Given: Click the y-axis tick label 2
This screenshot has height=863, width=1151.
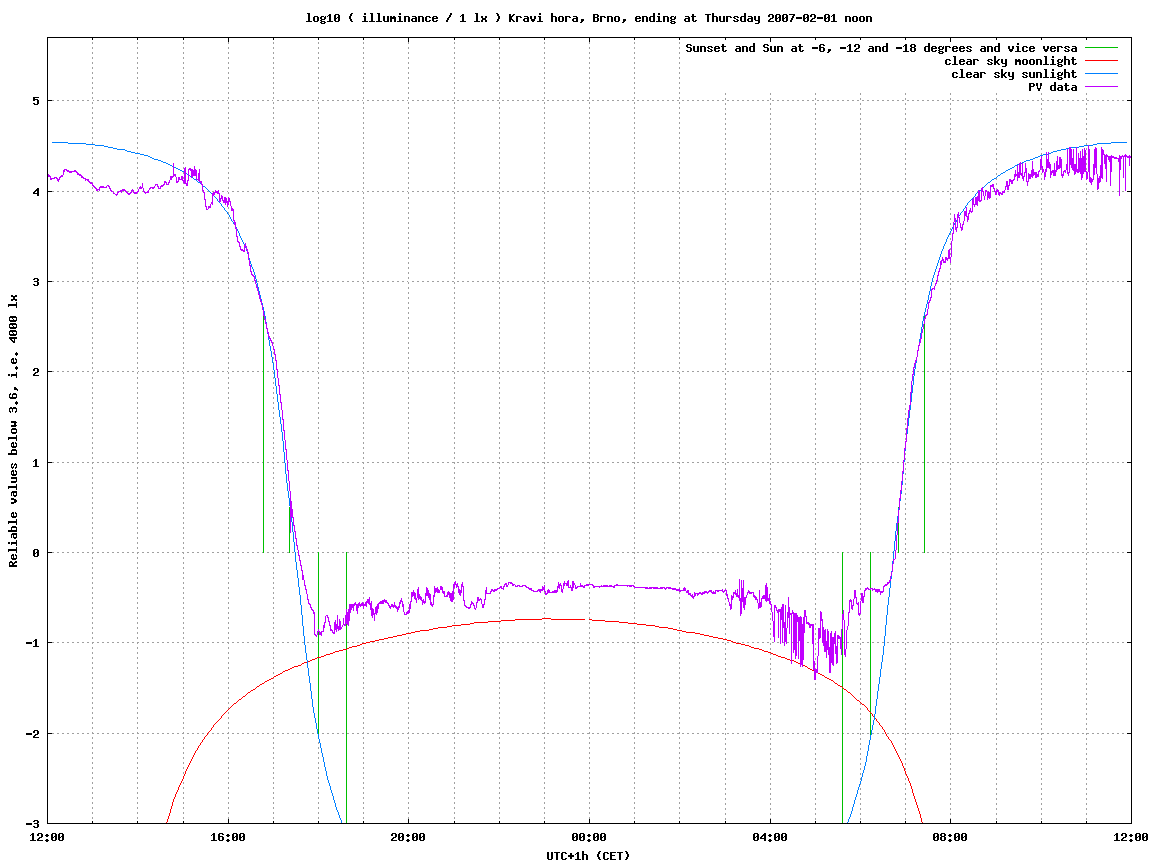Looking at the screenshot, I should 36,372.
